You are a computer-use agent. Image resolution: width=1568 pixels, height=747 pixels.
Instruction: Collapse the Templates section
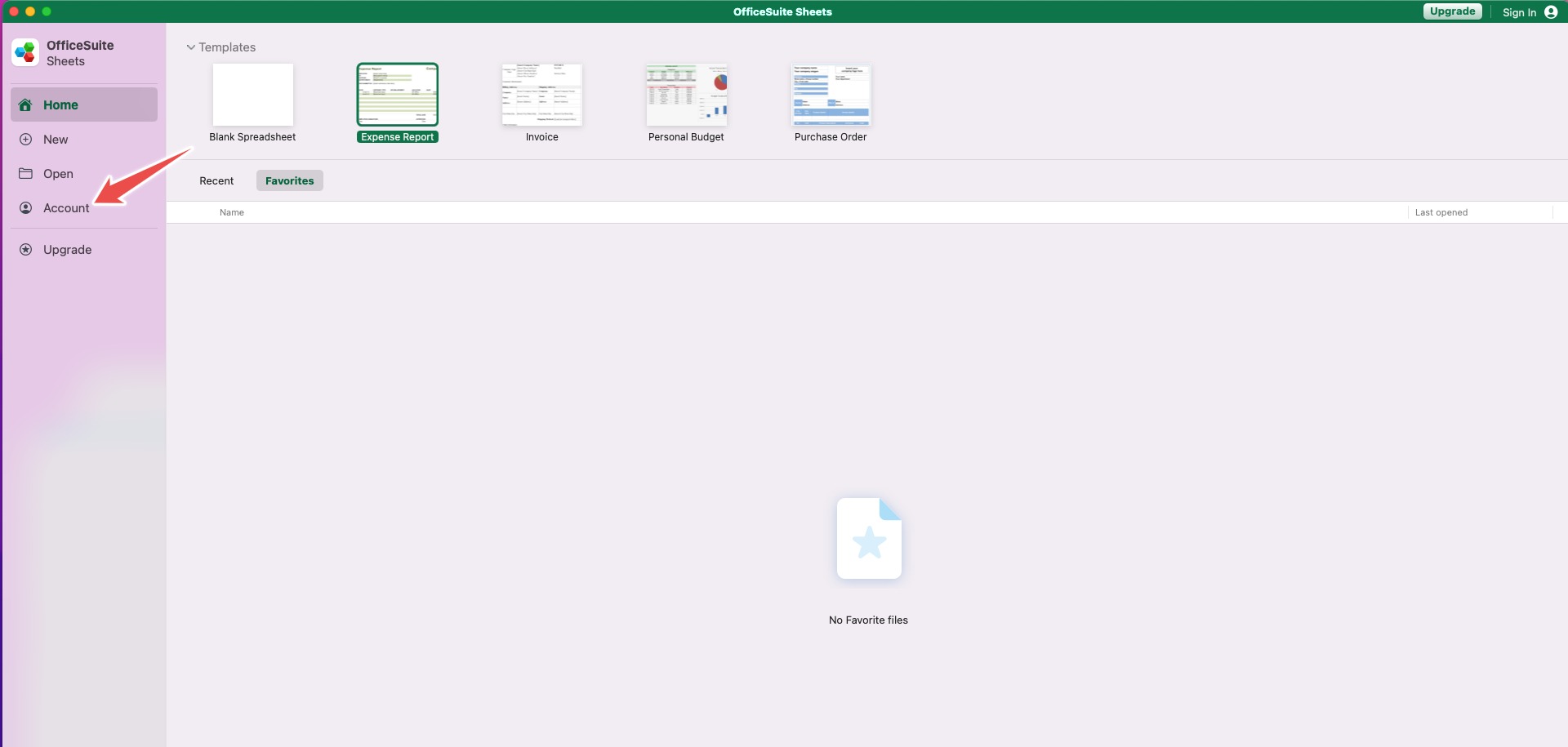[x=190, y=47]
